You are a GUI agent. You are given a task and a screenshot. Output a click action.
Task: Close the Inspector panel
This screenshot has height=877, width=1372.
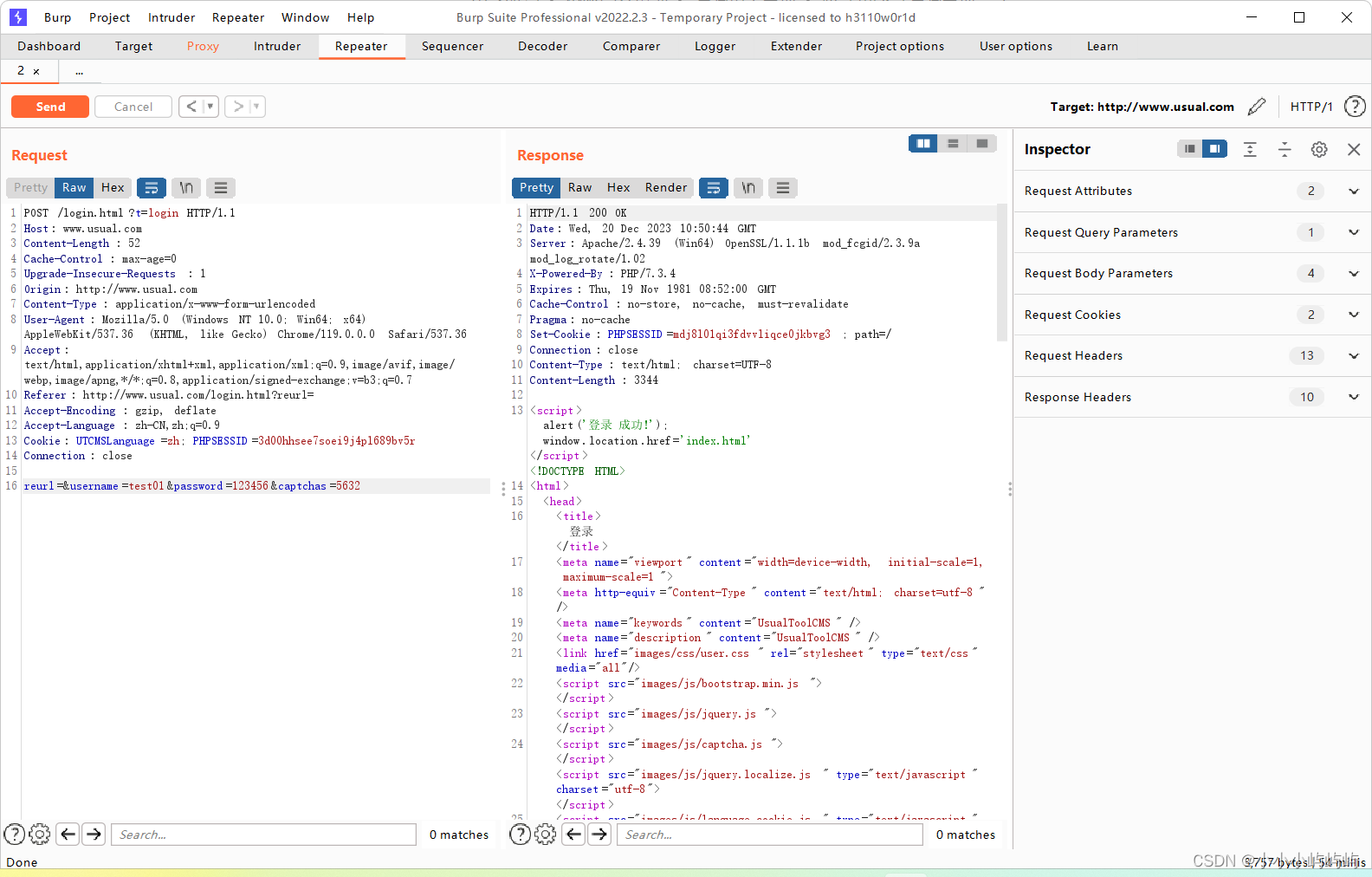[1354, 149]
